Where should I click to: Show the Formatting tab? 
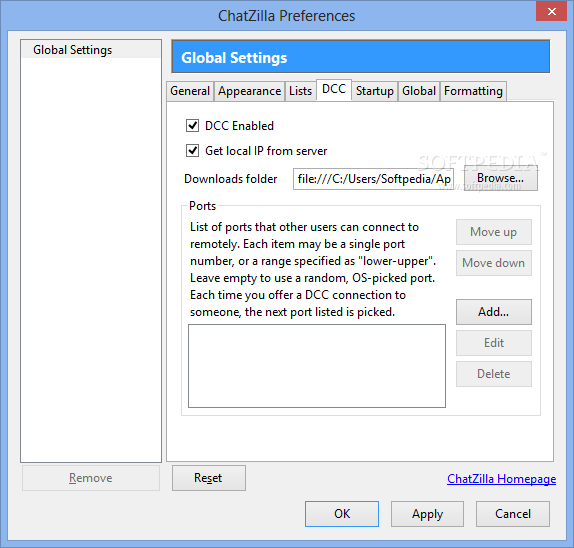[x=473, y=91]
